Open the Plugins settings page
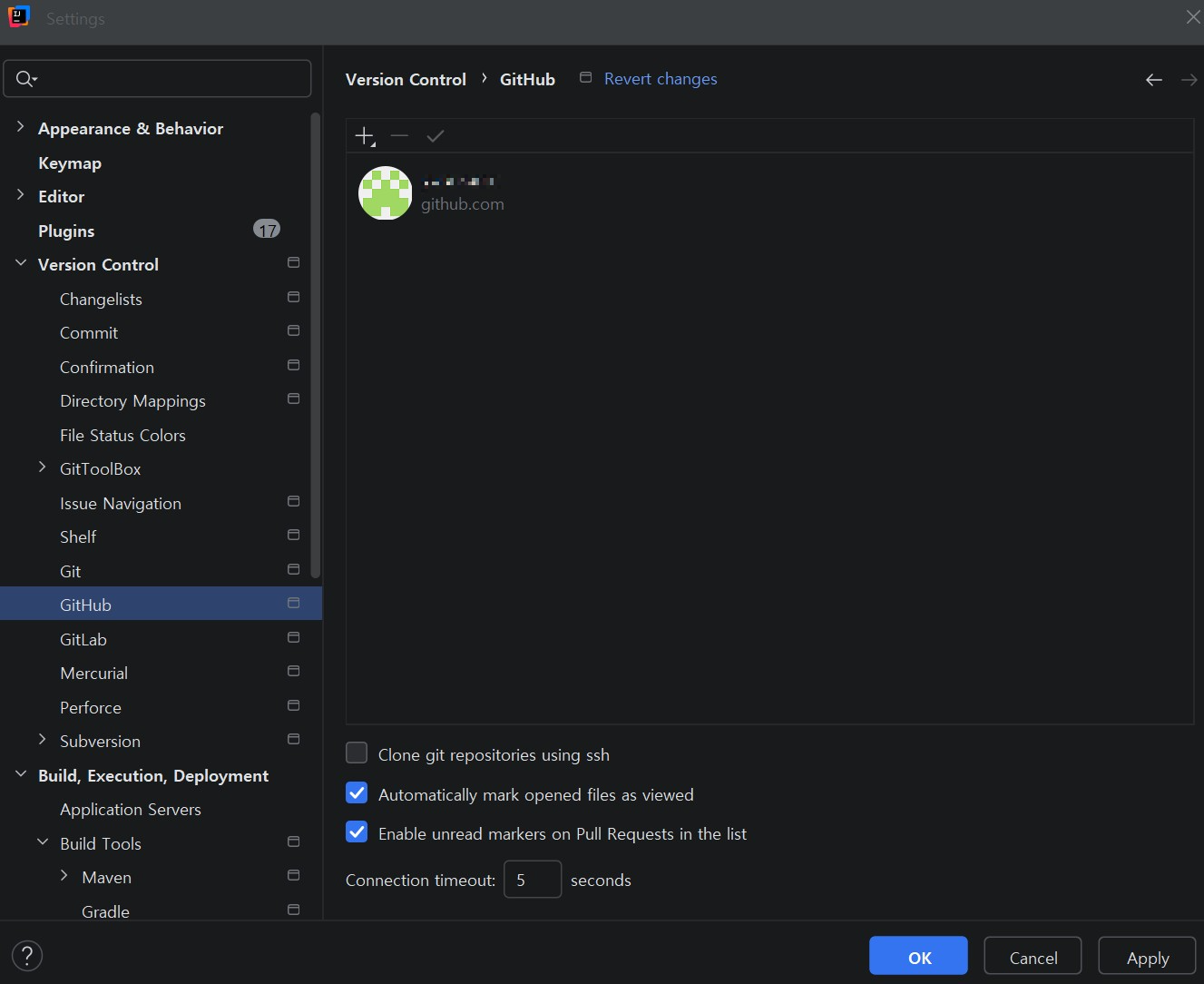 tap(66, 231)
